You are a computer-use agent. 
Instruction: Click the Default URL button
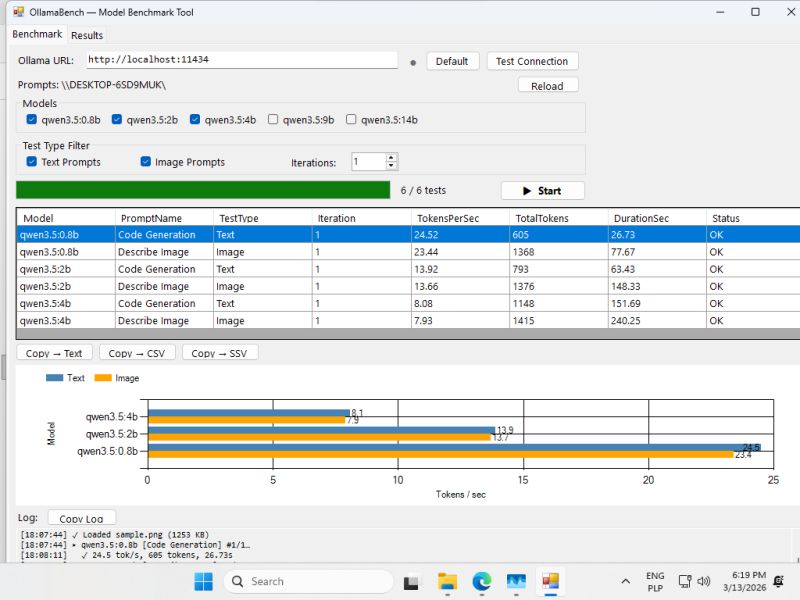coord(452,61)
